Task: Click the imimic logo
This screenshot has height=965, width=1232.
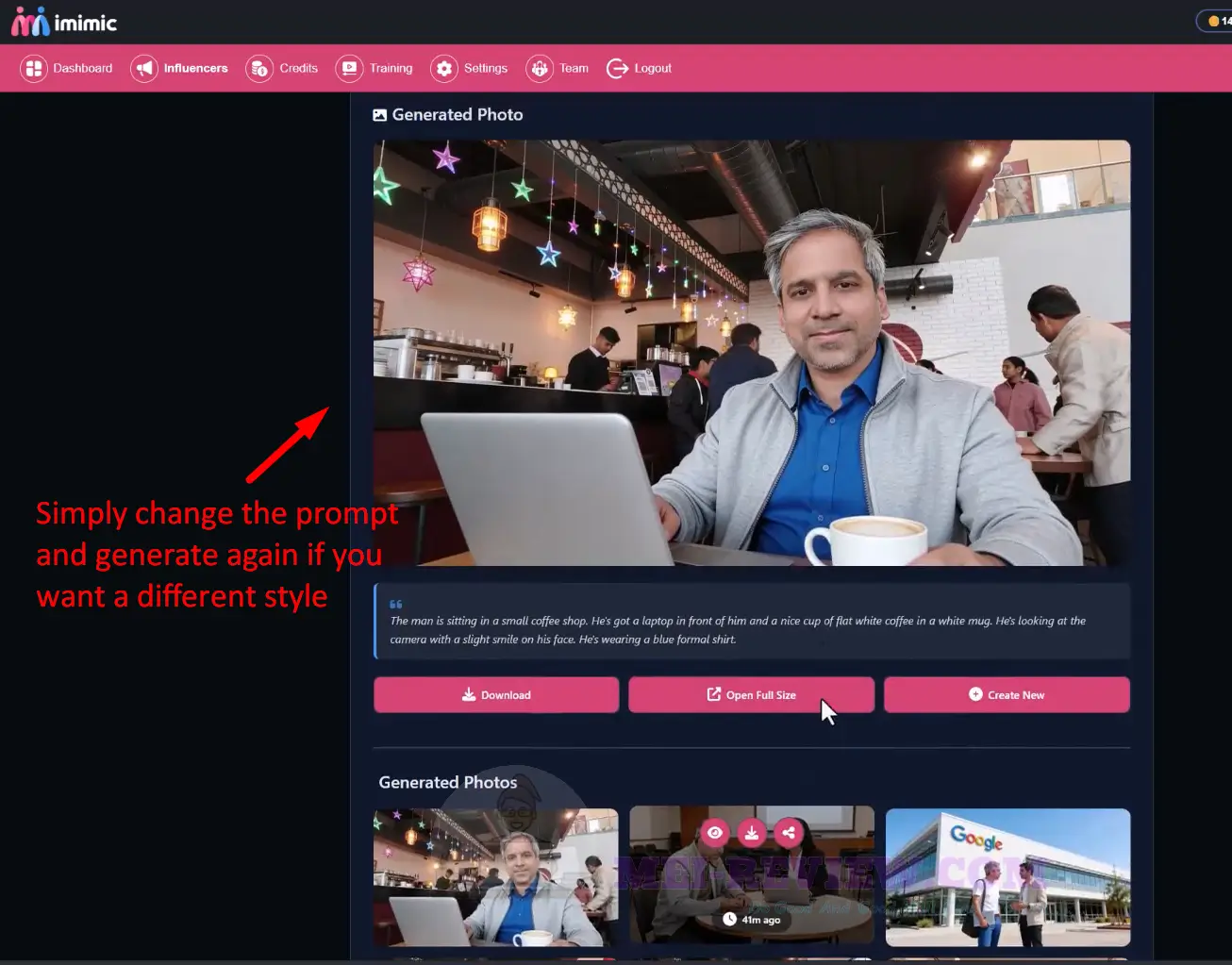Action: [64, 22]
